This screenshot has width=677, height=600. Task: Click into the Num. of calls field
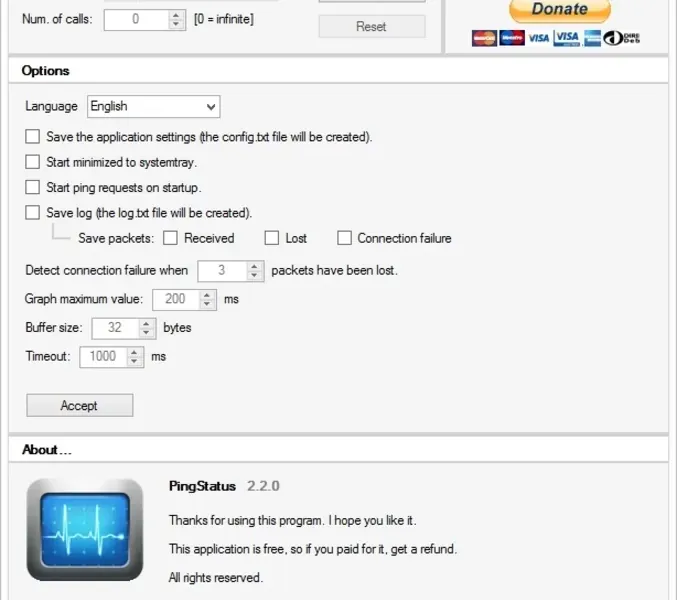136,19
